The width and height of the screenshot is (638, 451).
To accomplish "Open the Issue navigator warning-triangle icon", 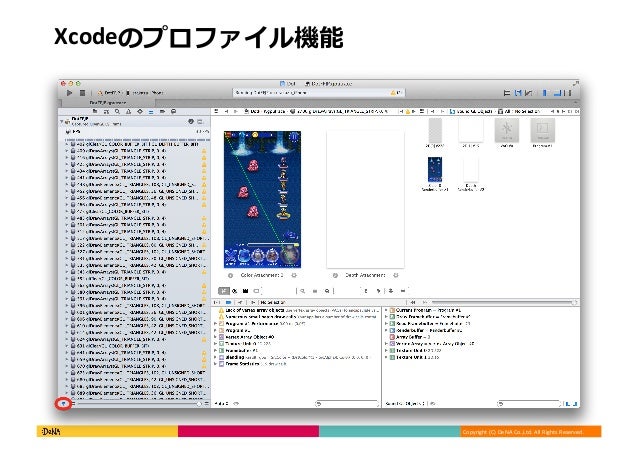I will point(129,111).
